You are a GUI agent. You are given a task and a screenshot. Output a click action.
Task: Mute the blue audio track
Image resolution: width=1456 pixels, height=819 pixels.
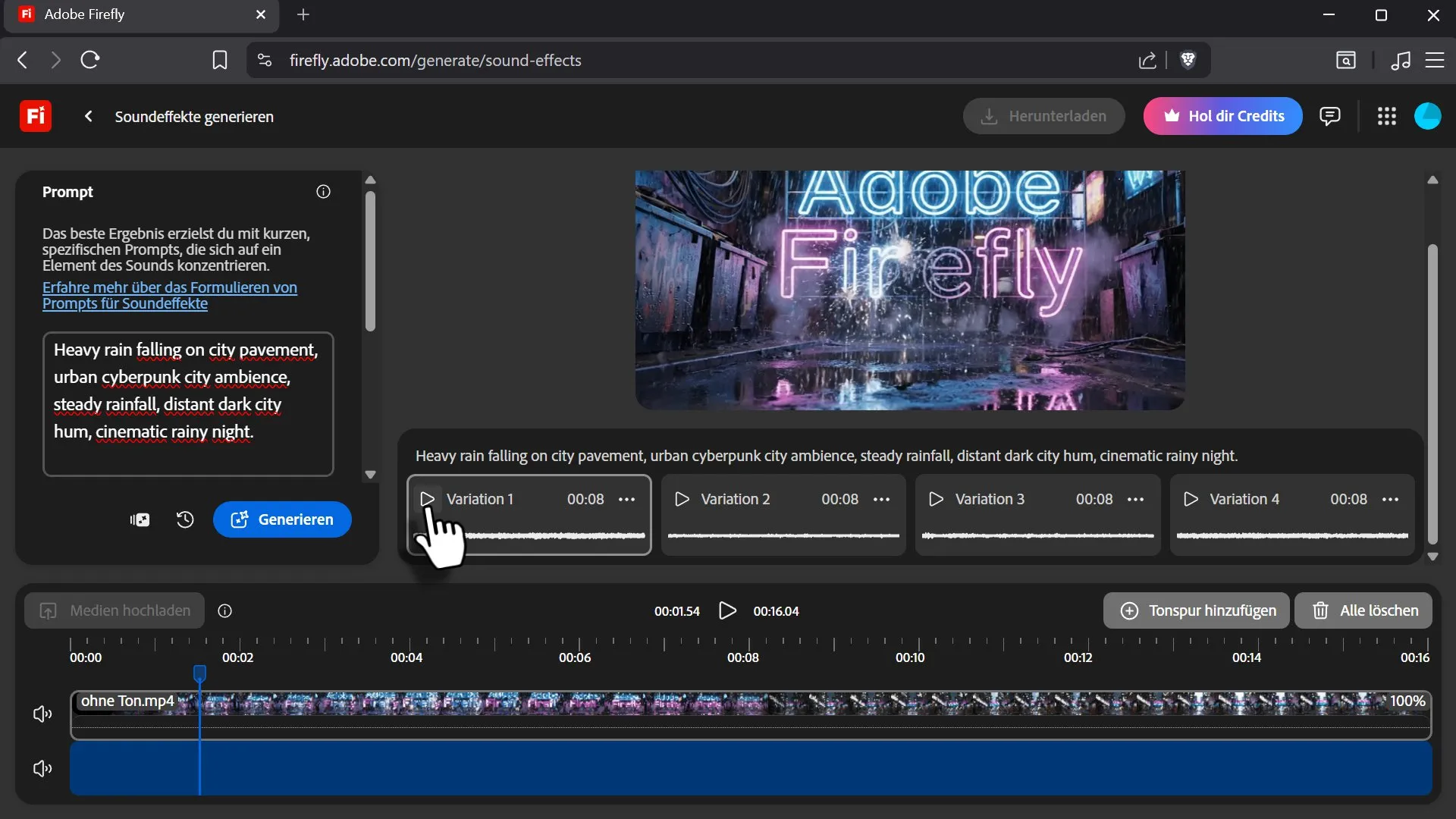click(42, 769)
